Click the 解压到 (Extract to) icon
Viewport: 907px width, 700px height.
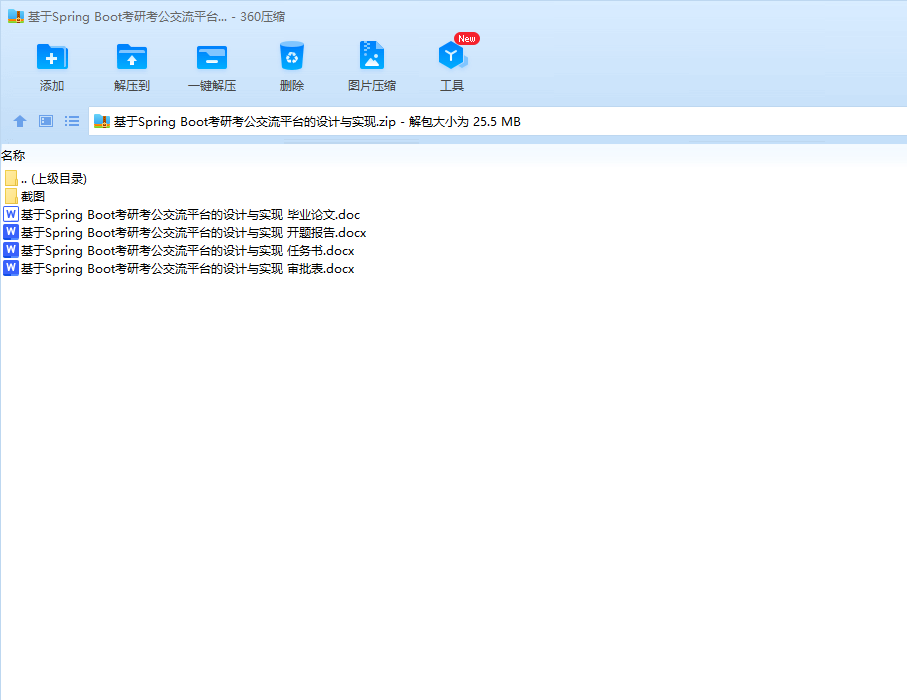click(132, 57)
